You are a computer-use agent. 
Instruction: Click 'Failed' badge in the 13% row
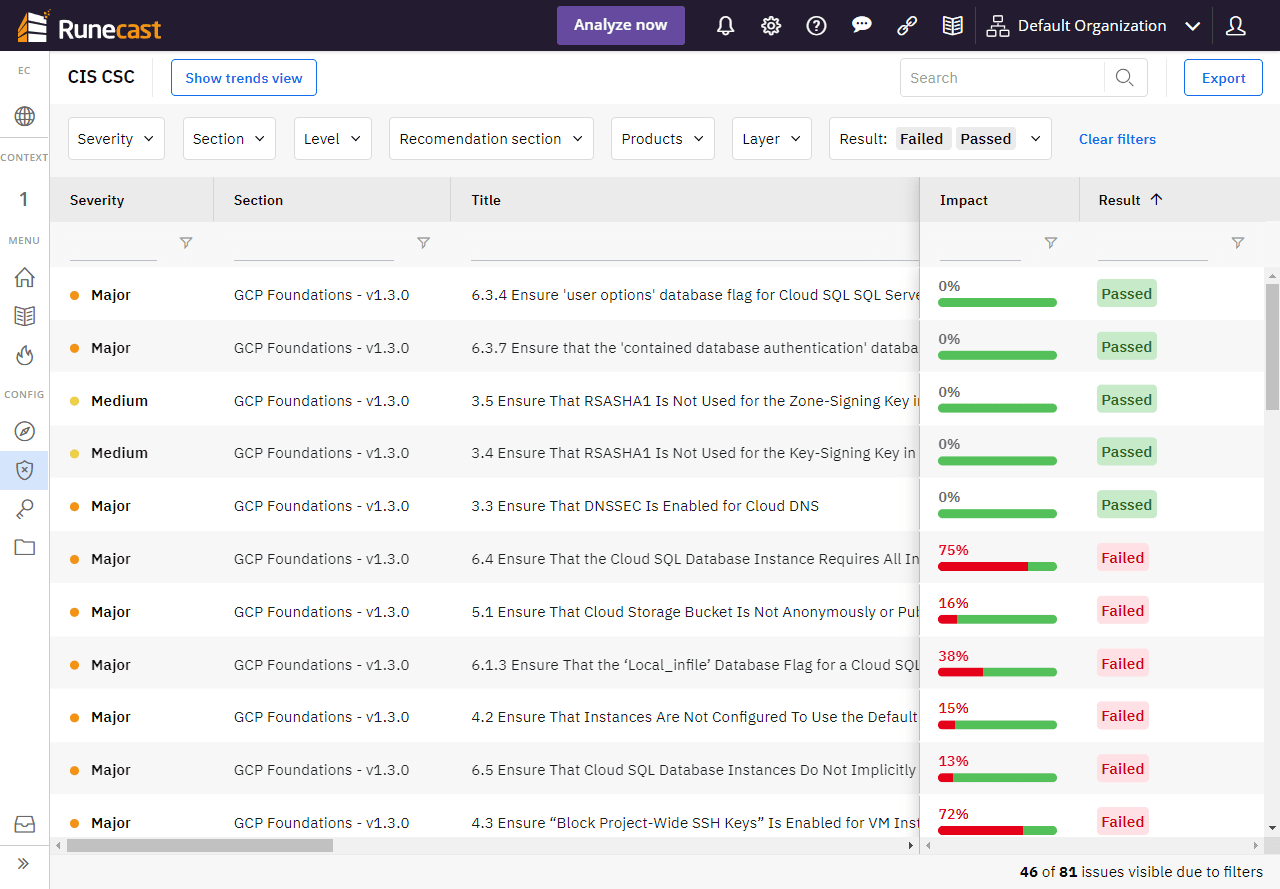coord(1122,769)
